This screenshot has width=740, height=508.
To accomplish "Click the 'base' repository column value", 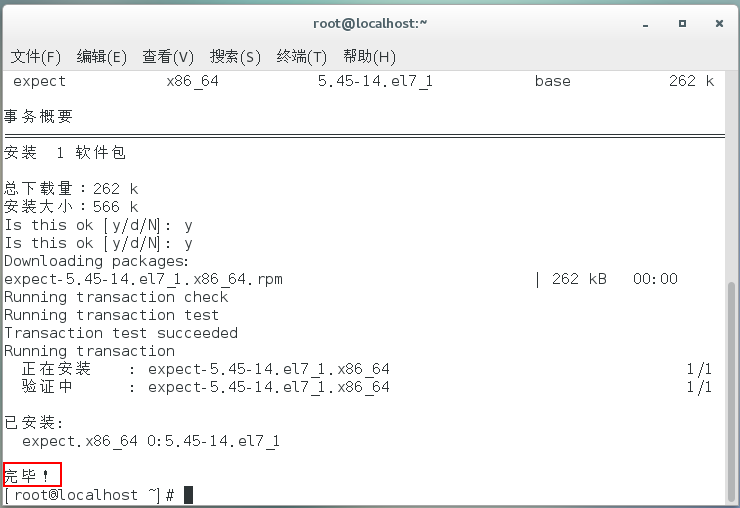I will pos(553,81).
